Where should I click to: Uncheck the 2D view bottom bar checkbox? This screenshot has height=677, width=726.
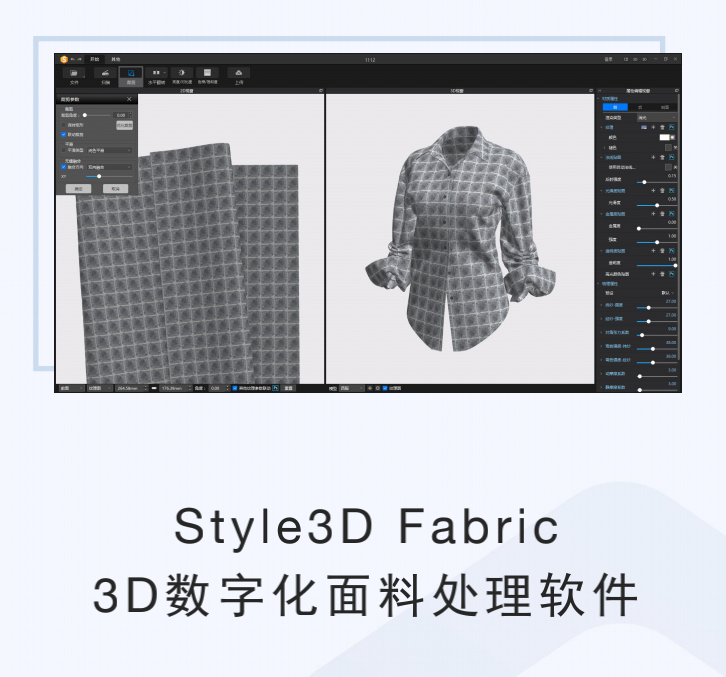click(x=235, y=388)
